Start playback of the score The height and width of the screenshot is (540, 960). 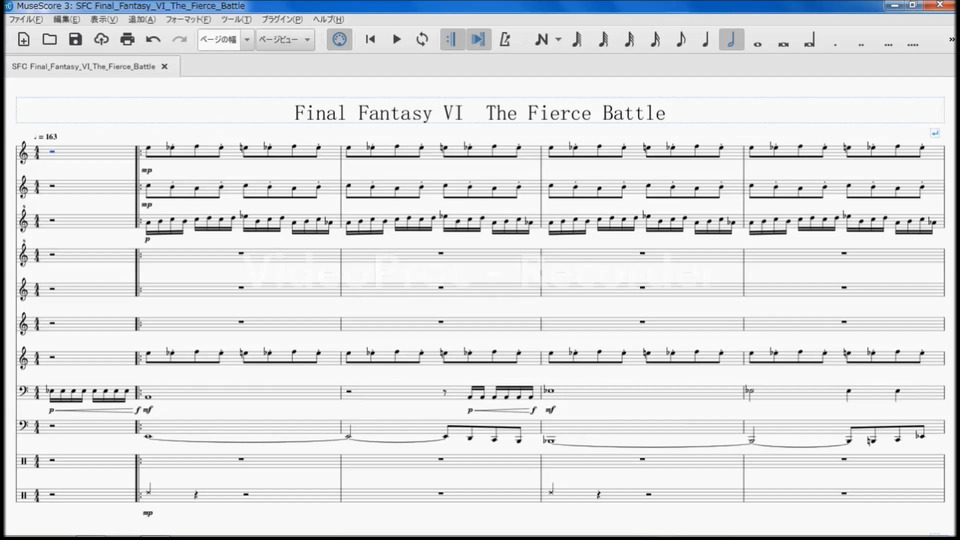[x=396, y=40]
